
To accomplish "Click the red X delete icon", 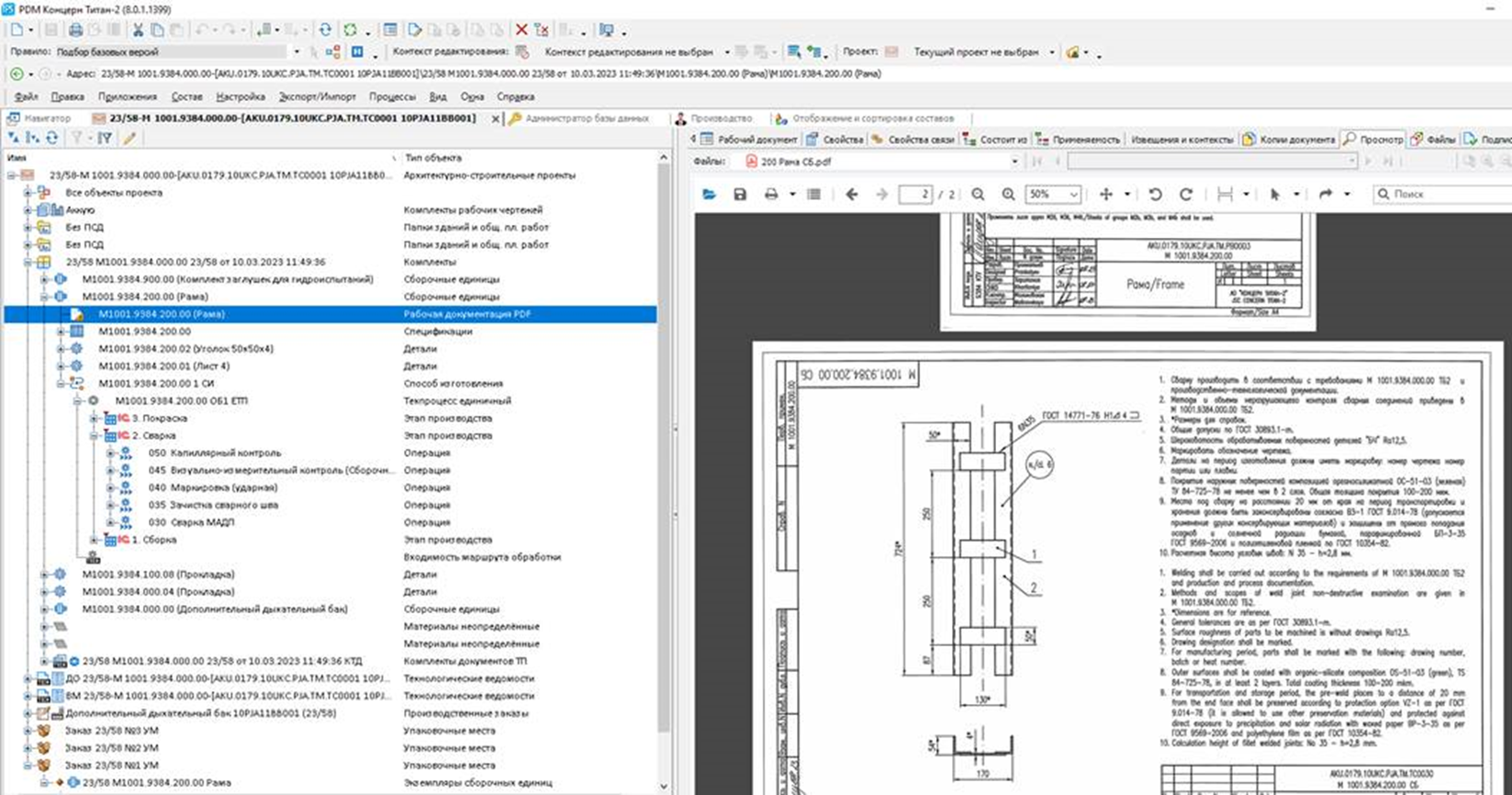I will [521, 30].
